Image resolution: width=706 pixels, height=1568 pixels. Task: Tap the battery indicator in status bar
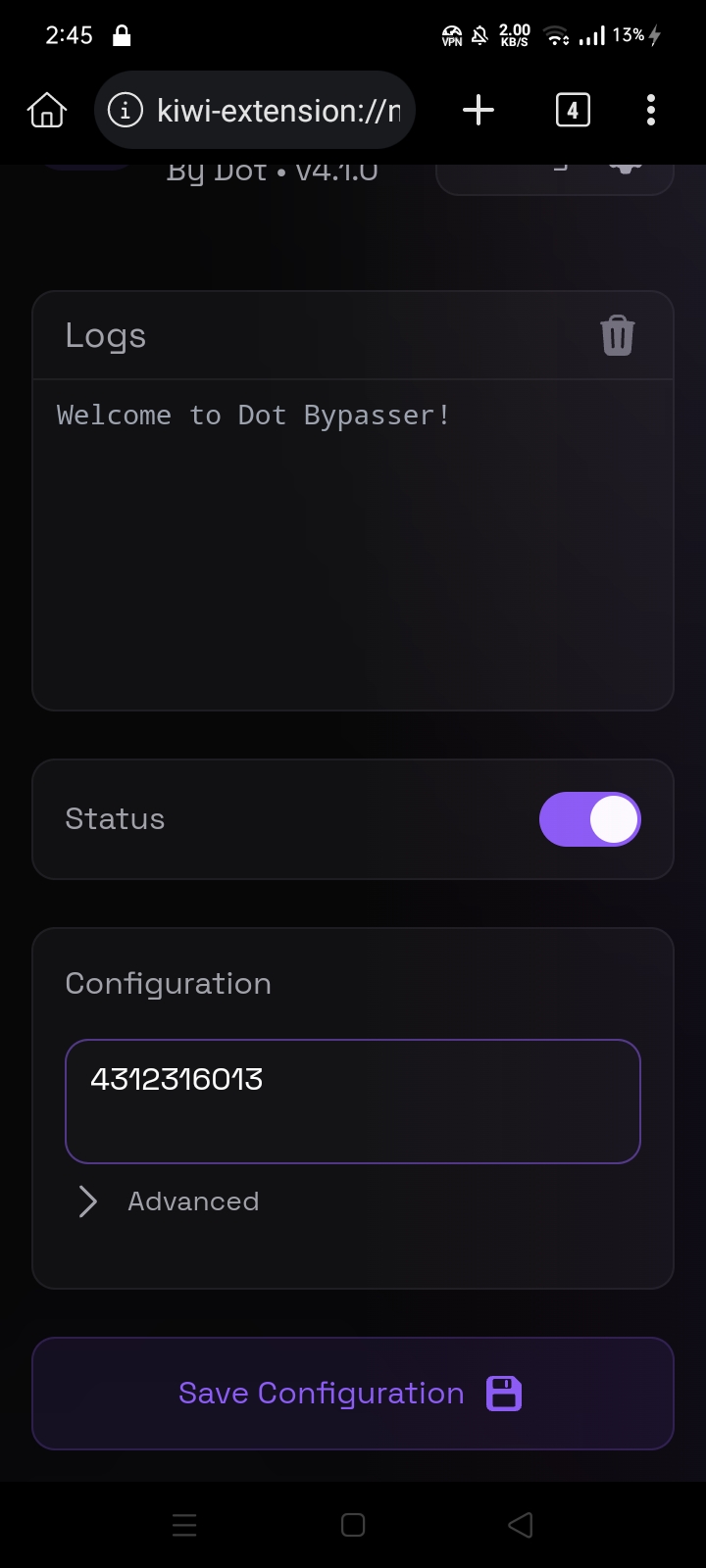point(636,35)
